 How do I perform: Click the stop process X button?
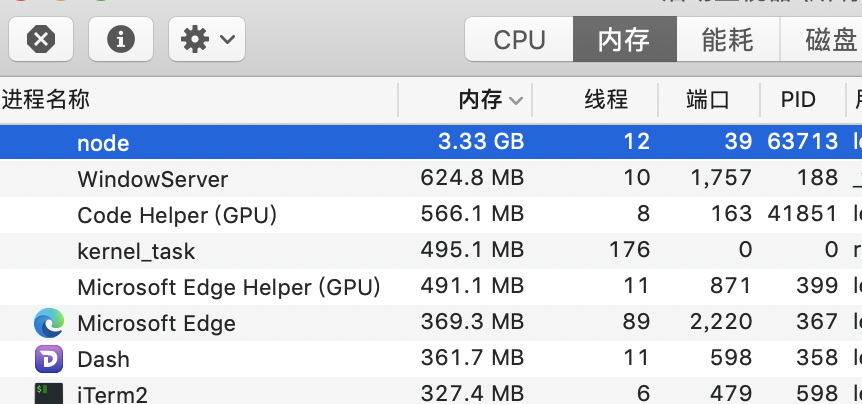(40, 39)
